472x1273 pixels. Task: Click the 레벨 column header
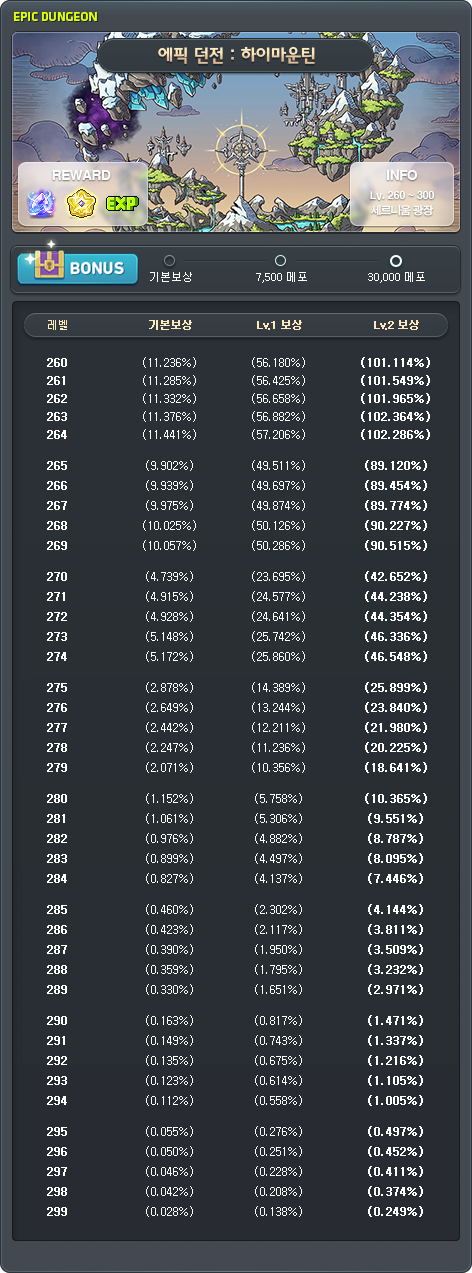click(58, 326)
